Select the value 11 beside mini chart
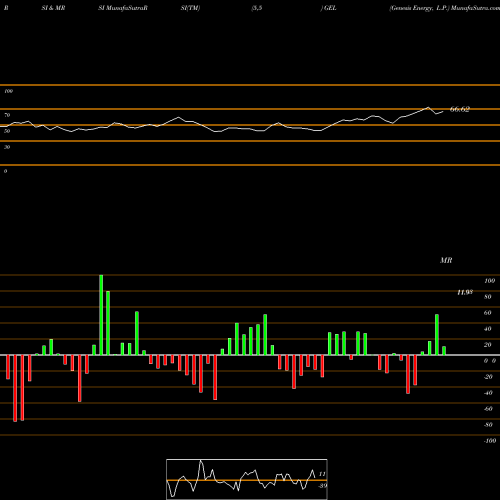The height and width of the screenshot is (500, 500). pos(322,474)
